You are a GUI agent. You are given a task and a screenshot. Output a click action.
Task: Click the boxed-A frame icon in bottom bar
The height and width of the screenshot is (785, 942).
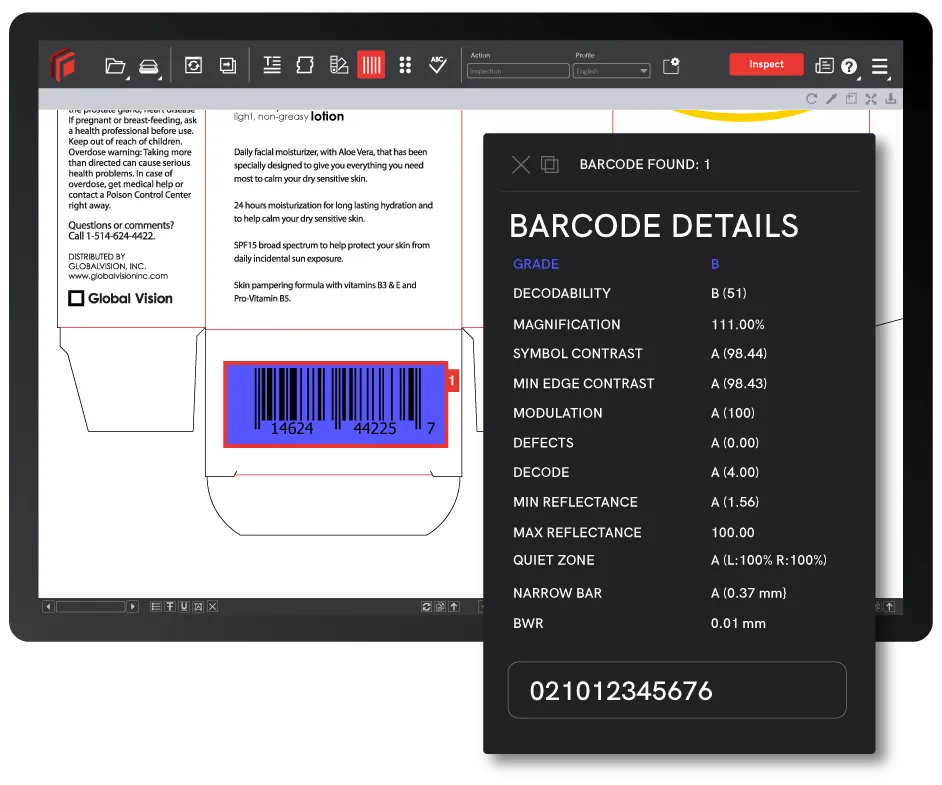[198, 607]
